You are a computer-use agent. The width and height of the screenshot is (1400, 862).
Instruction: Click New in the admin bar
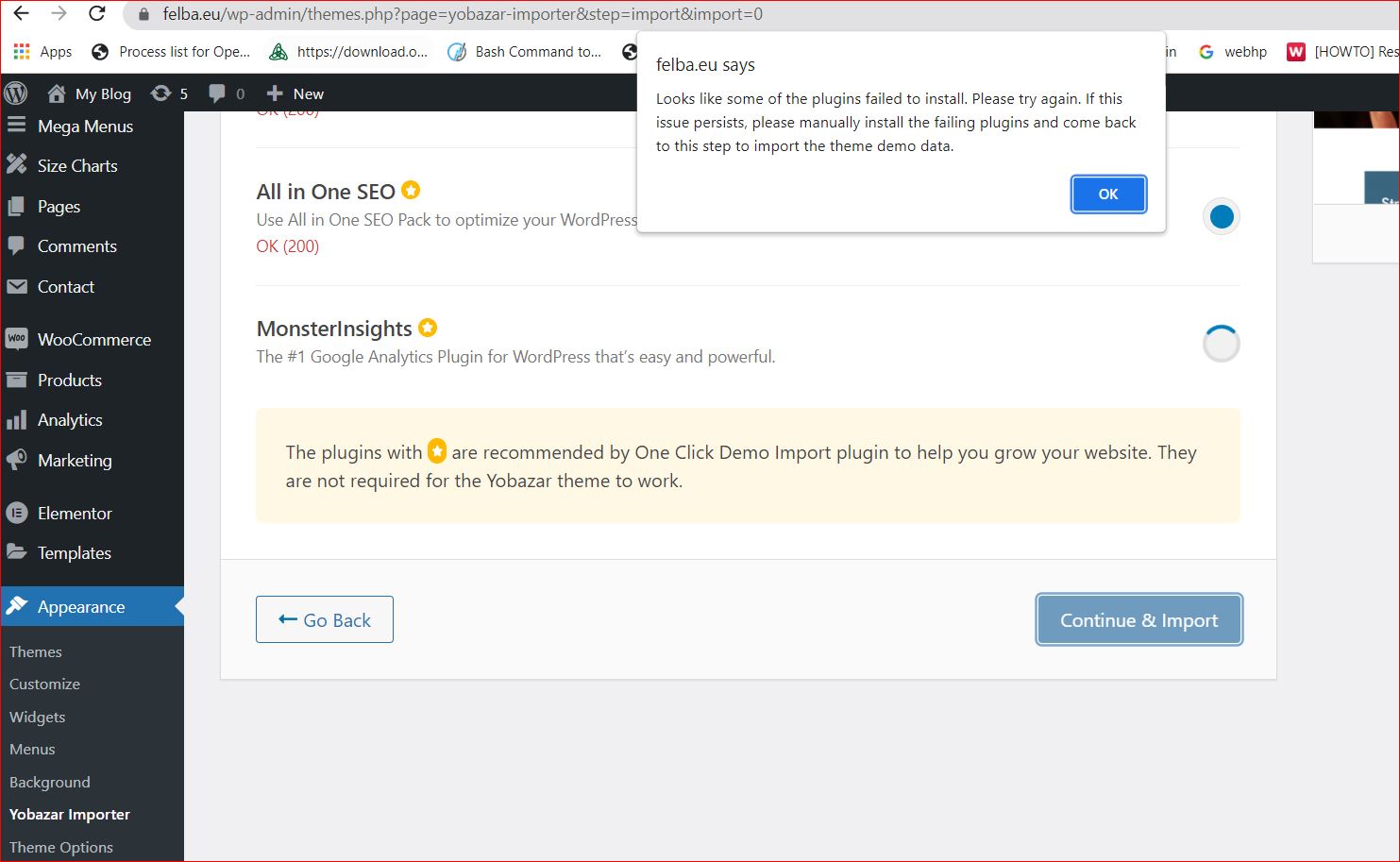295,93
